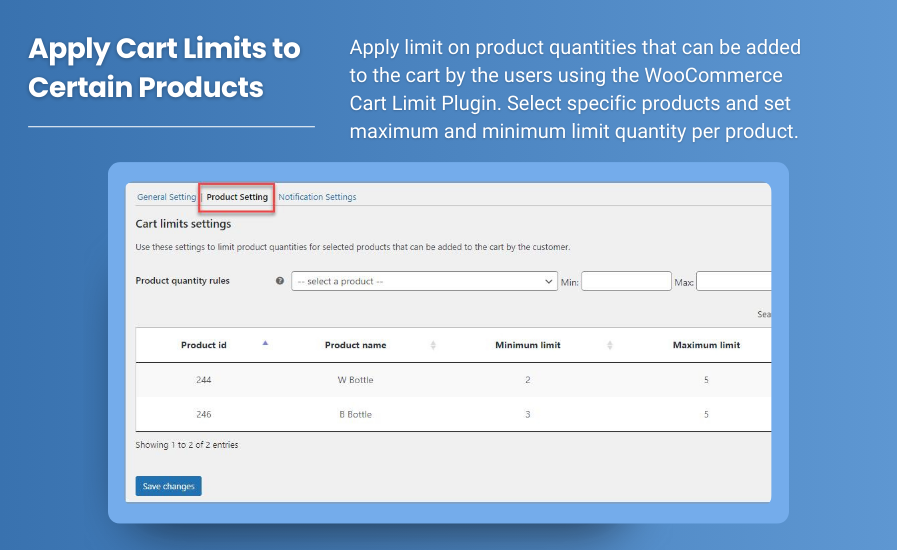
Task: Click minimum limit value for B Bottle
Action: pyautogui.click(x=527, y=414)
